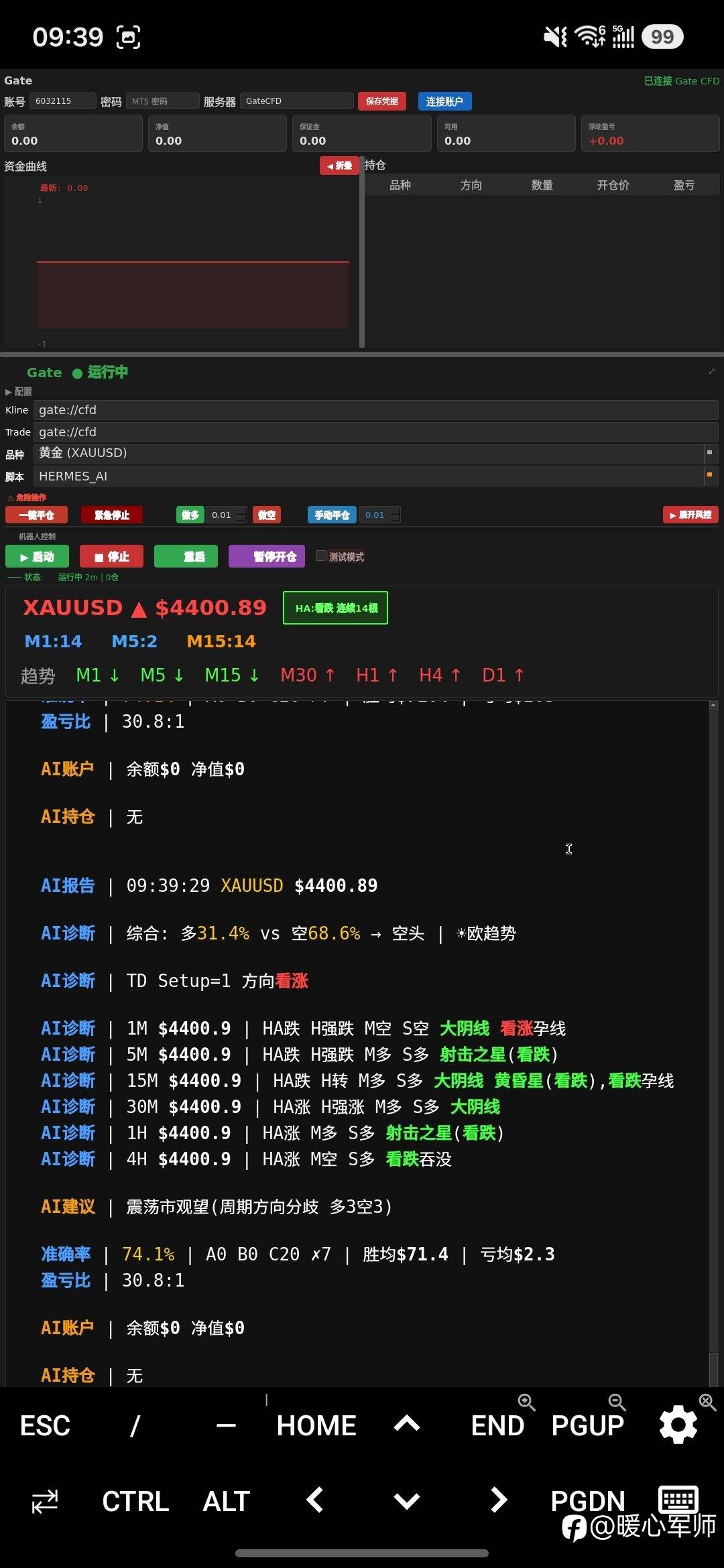Stop the robot with 停止
Screen dimensions: 724x1568
(x=113, y=556)
